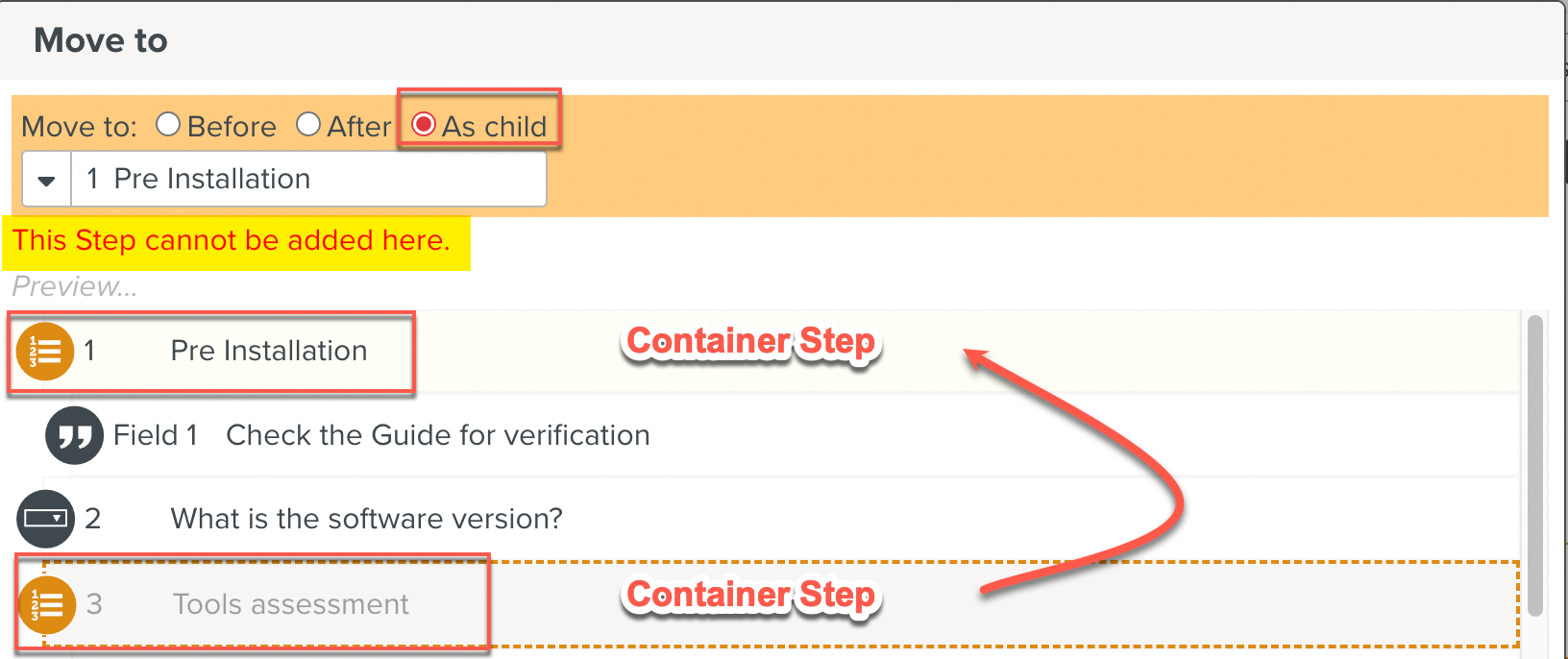Click the numbered-list icon beside Tools assessment
The height and width of the screenshot is (659, 1568).
[46, 604]
